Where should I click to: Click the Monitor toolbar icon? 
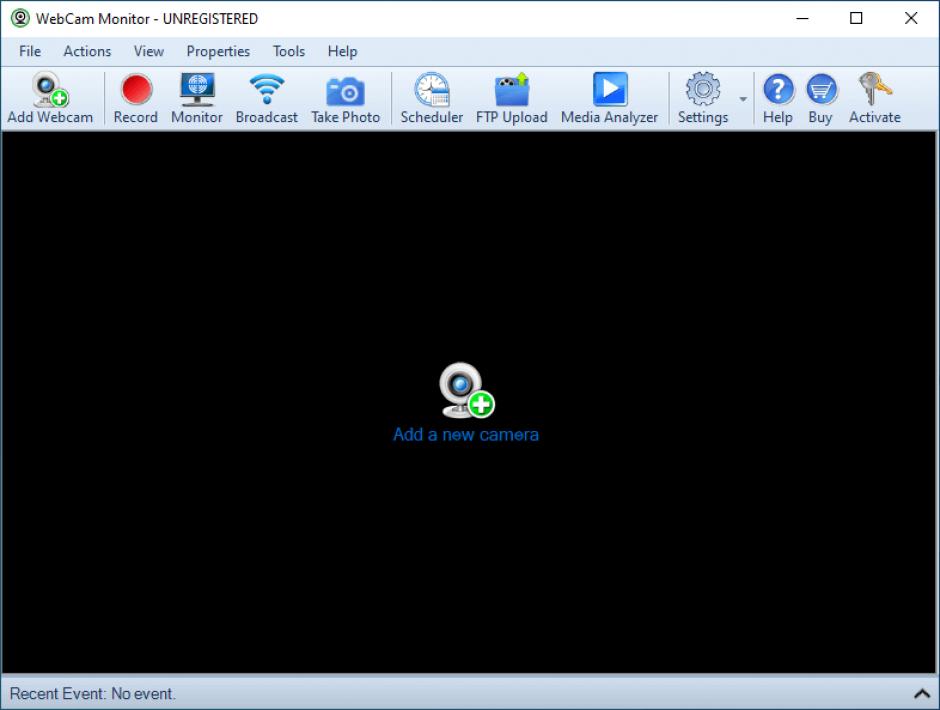tap(197, 89)
